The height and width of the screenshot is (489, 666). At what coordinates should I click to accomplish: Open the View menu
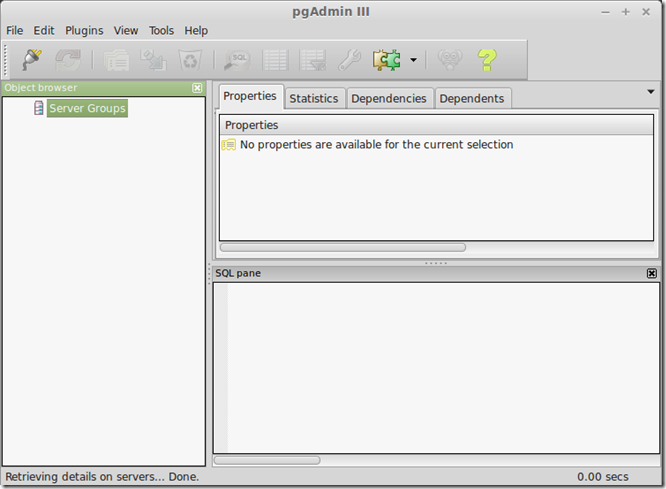click(126, 31)
